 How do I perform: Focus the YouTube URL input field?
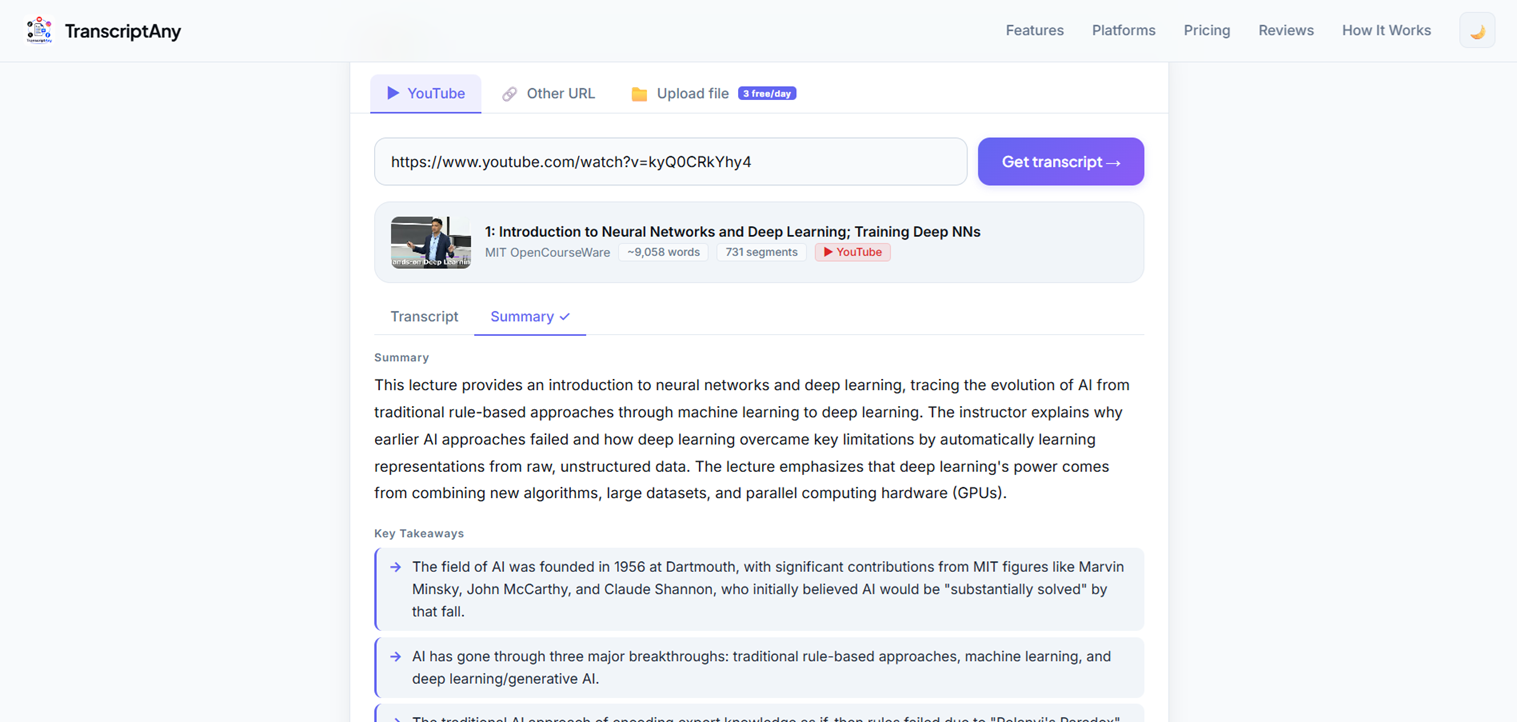(671, 162)
